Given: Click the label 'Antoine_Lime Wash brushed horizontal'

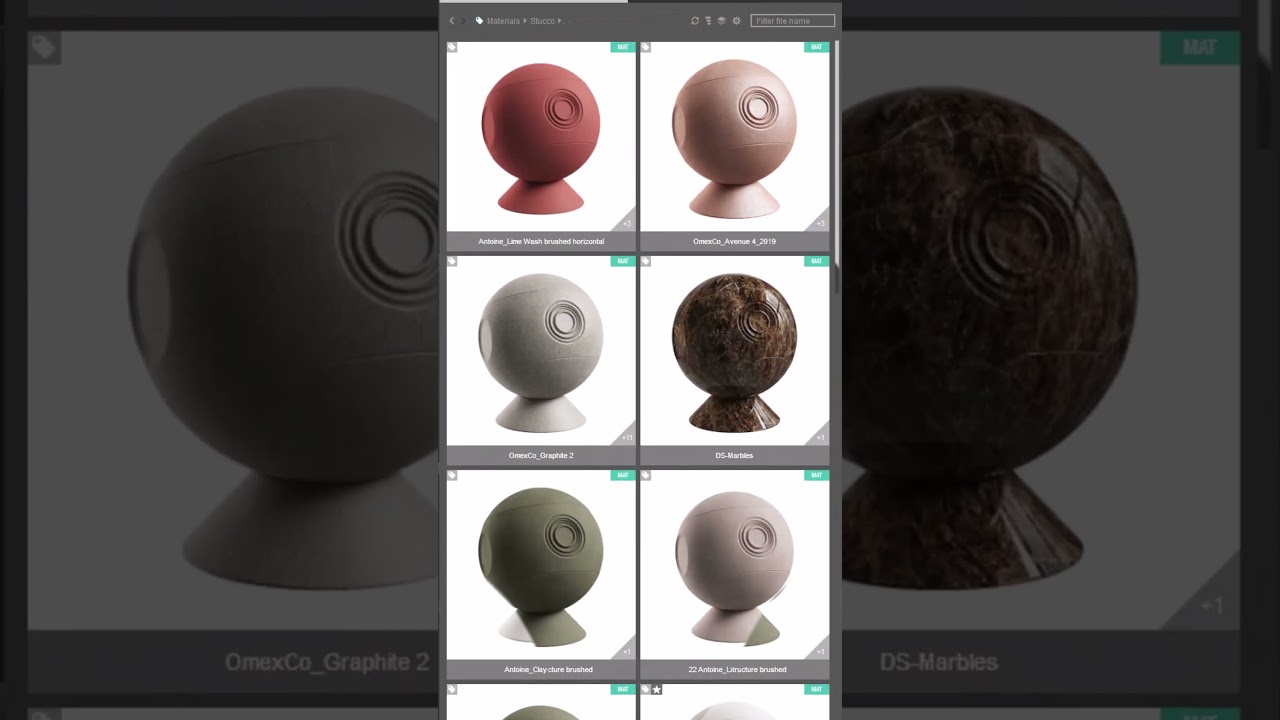Looking at the screenshot, I should tap(541, 241).
